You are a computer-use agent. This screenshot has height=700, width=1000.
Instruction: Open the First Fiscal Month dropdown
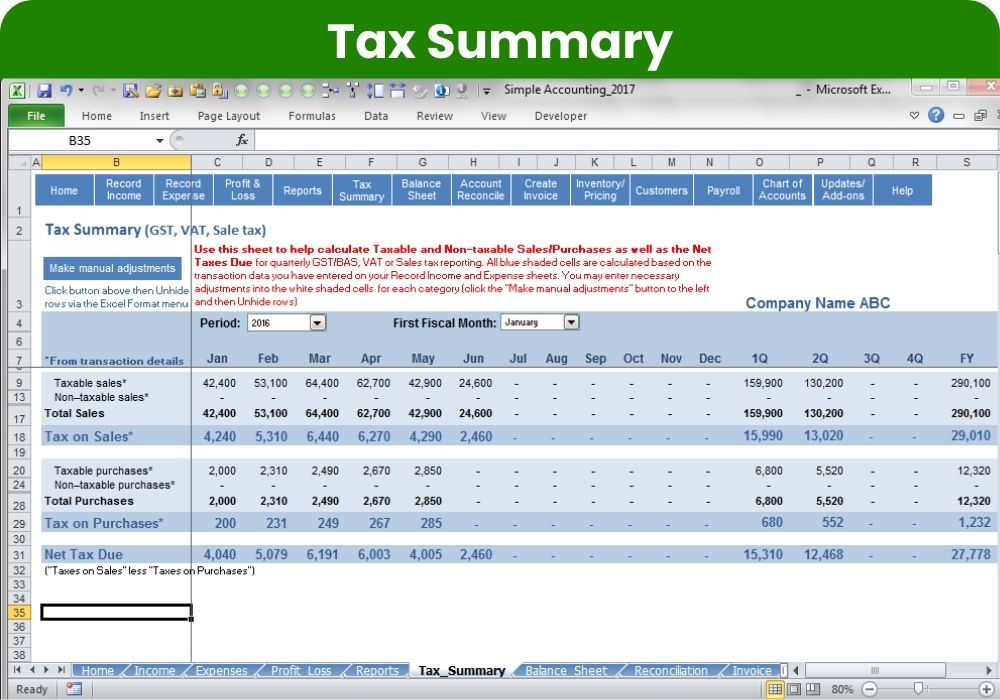570,323
